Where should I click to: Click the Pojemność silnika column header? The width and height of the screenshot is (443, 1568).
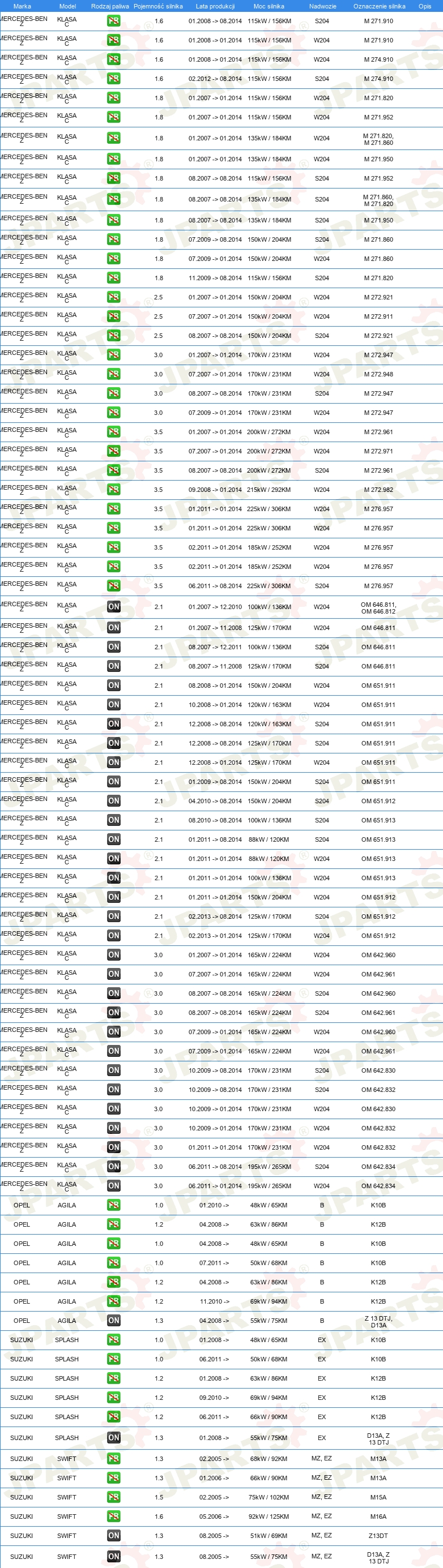pyautogui.click(x=159, y=6)
